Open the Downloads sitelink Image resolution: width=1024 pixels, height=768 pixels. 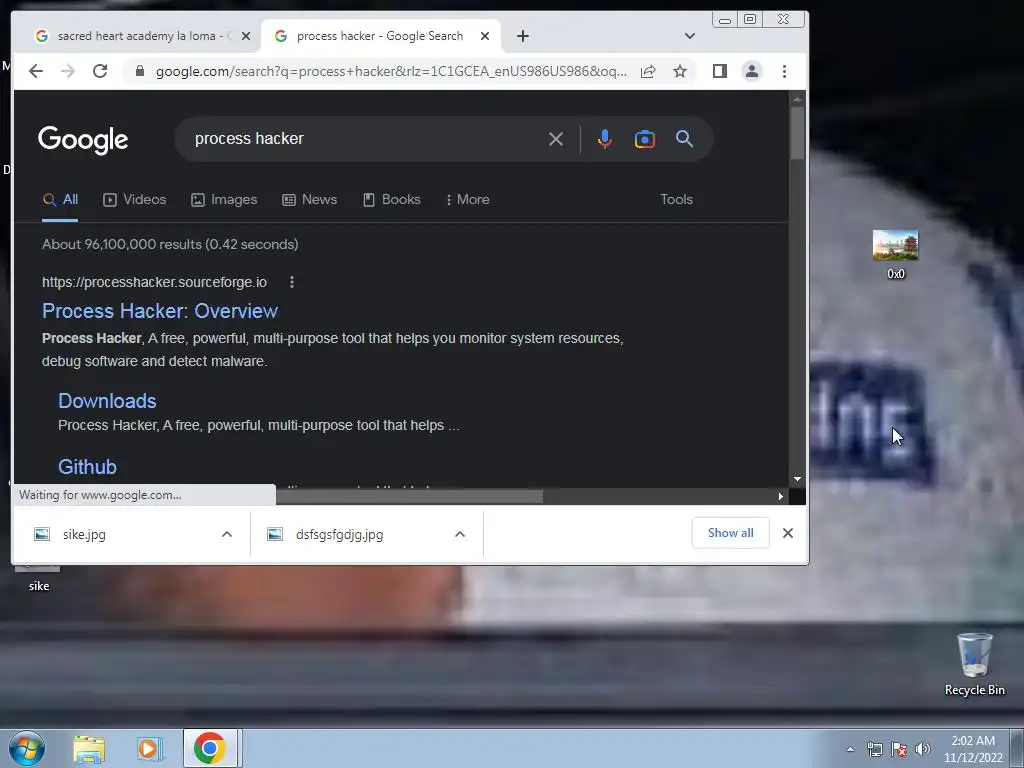tap(107, 401)
